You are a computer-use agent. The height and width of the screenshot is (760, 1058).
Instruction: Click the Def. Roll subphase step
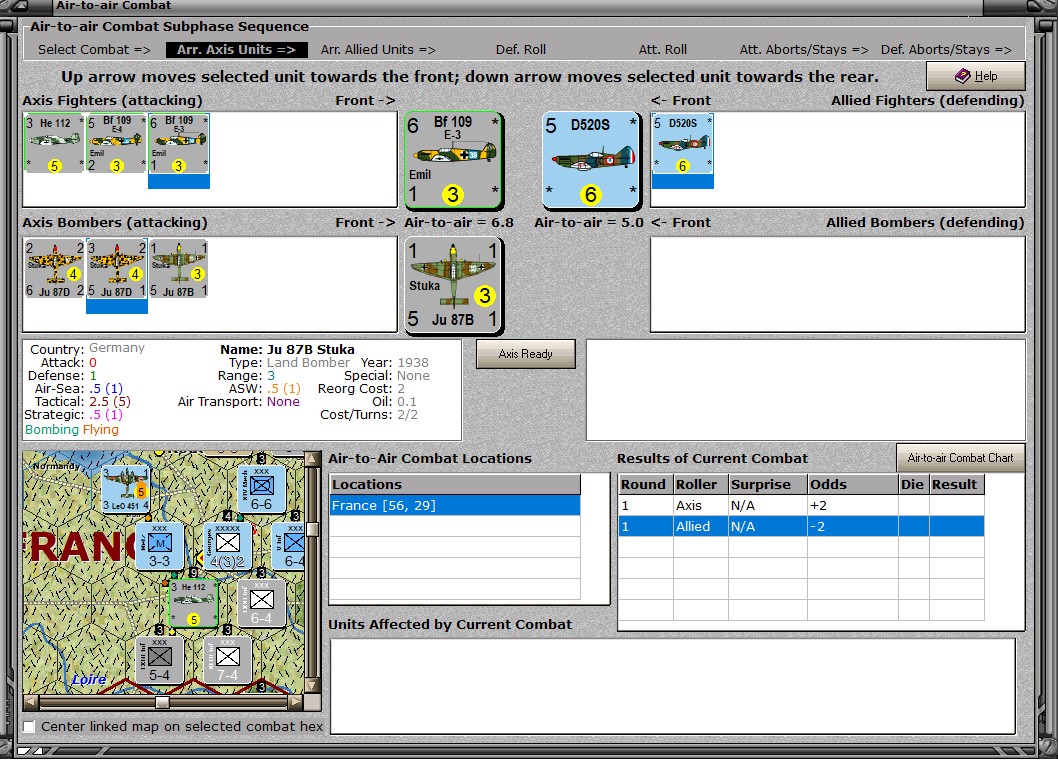[x=521, y=50]
